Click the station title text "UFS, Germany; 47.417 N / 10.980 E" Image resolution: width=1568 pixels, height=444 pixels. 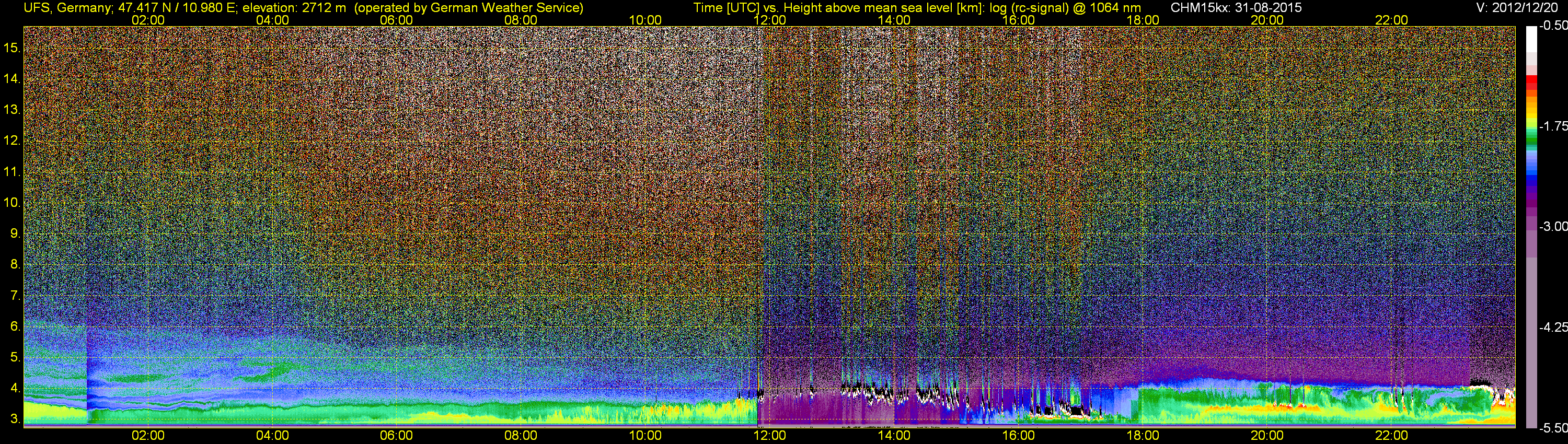[131, 8]
